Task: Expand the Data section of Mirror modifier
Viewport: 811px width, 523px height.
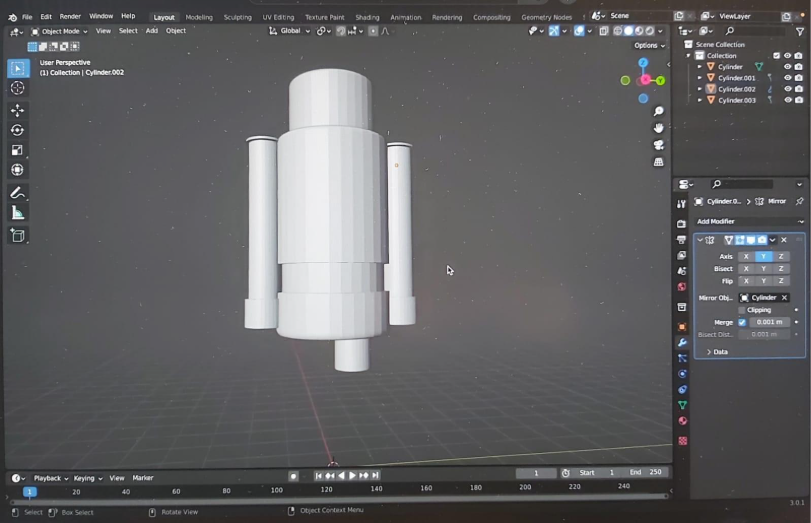Action: pyautogui.click(x=717, y=352)
